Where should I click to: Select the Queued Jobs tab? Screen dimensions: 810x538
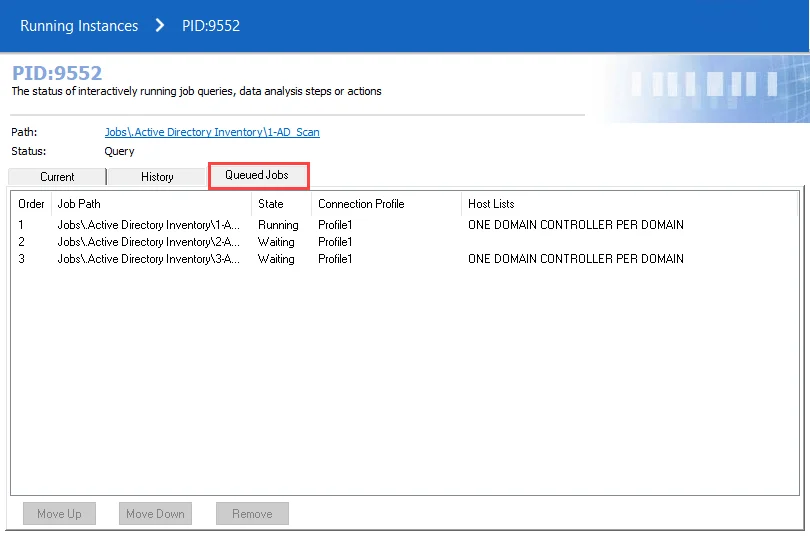click(257, 175)
